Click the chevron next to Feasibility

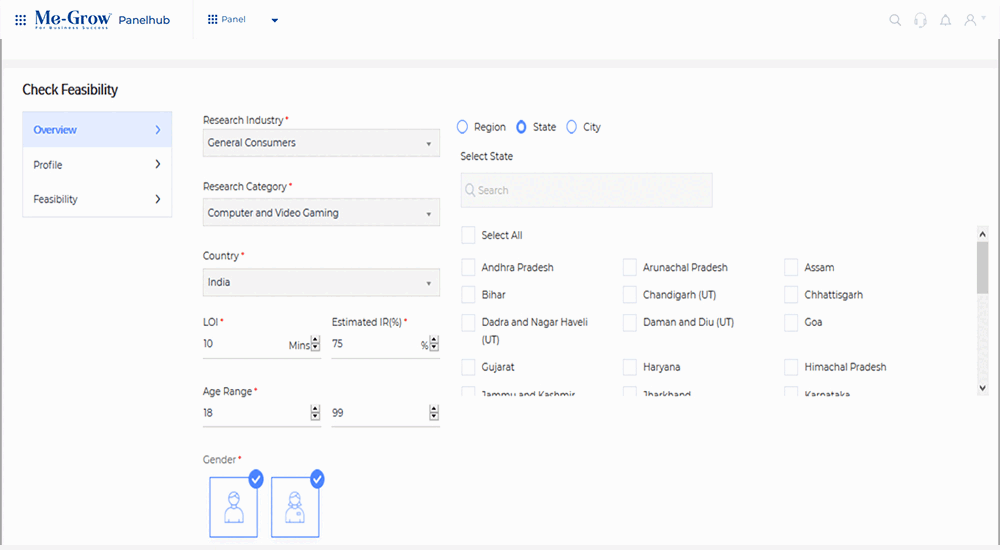pyautogui.click(x=158, y=199)
